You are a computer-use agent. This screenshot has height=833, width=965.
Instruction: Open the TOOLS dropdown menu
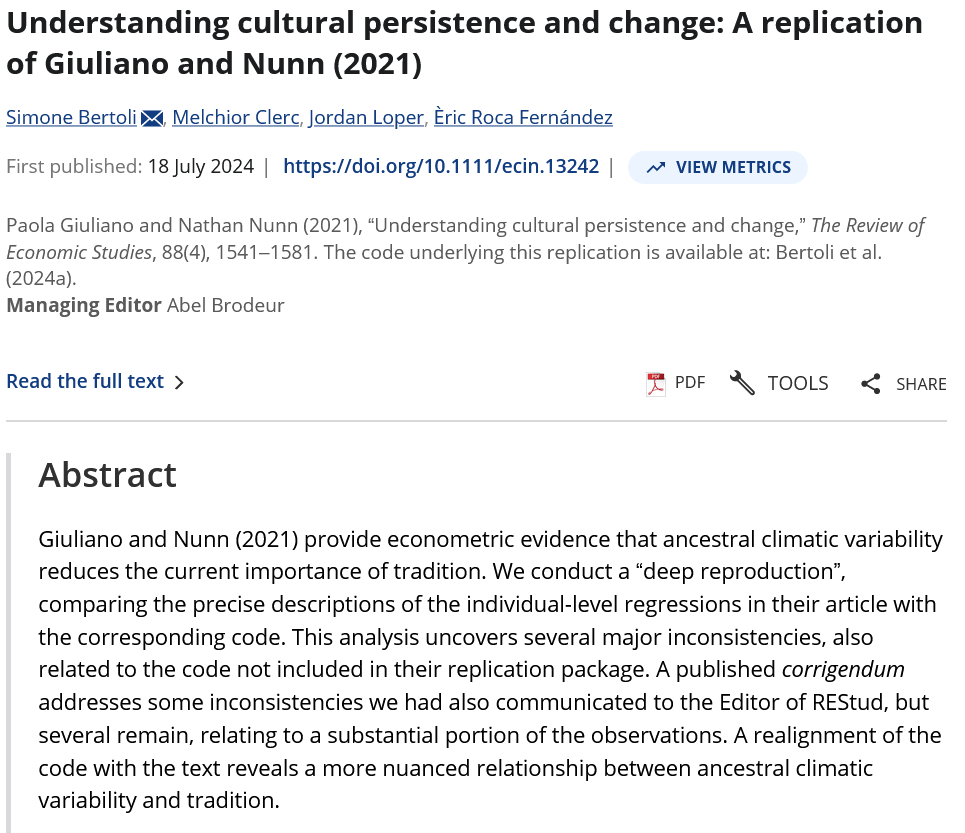798,383
